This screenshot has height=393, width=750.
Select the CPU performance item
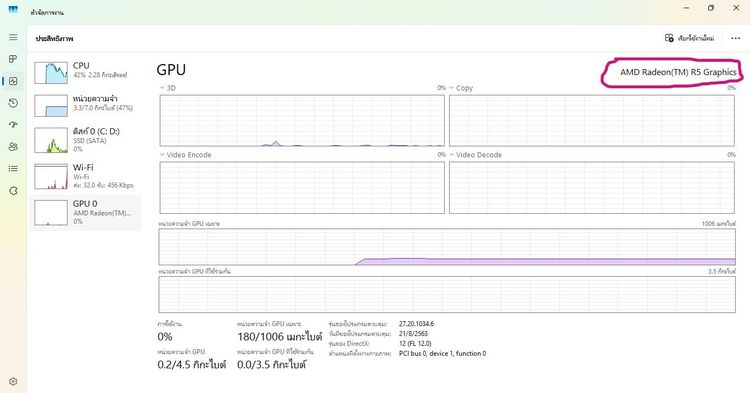point(86,72)
